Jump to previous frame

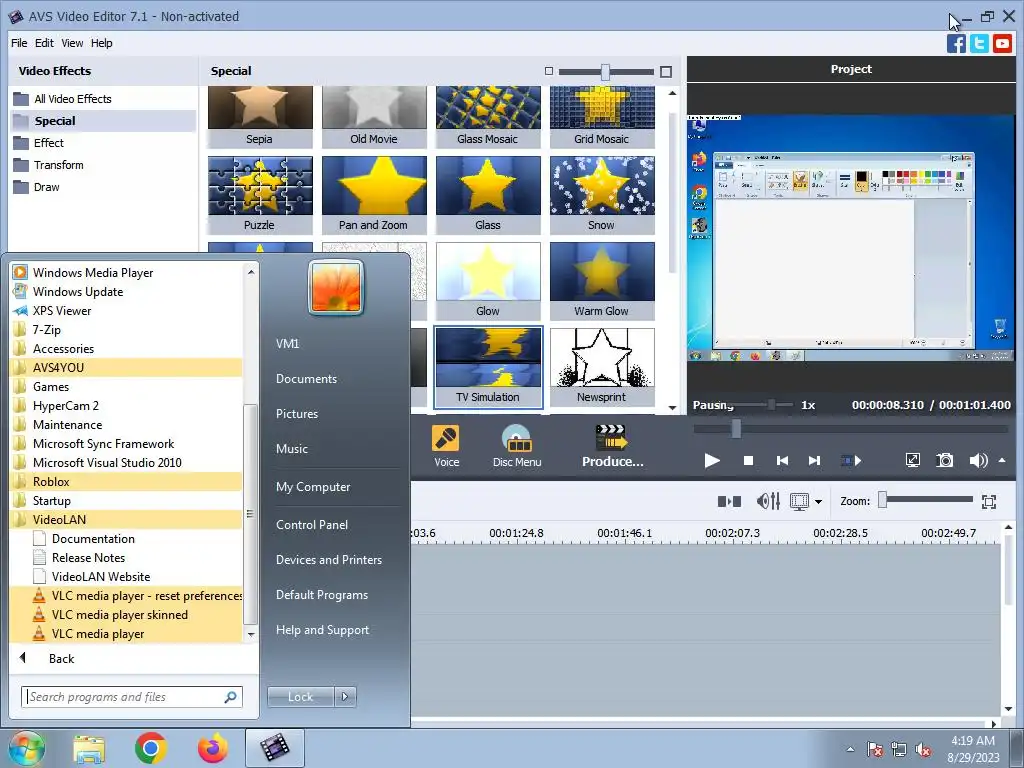click(782, 461)
